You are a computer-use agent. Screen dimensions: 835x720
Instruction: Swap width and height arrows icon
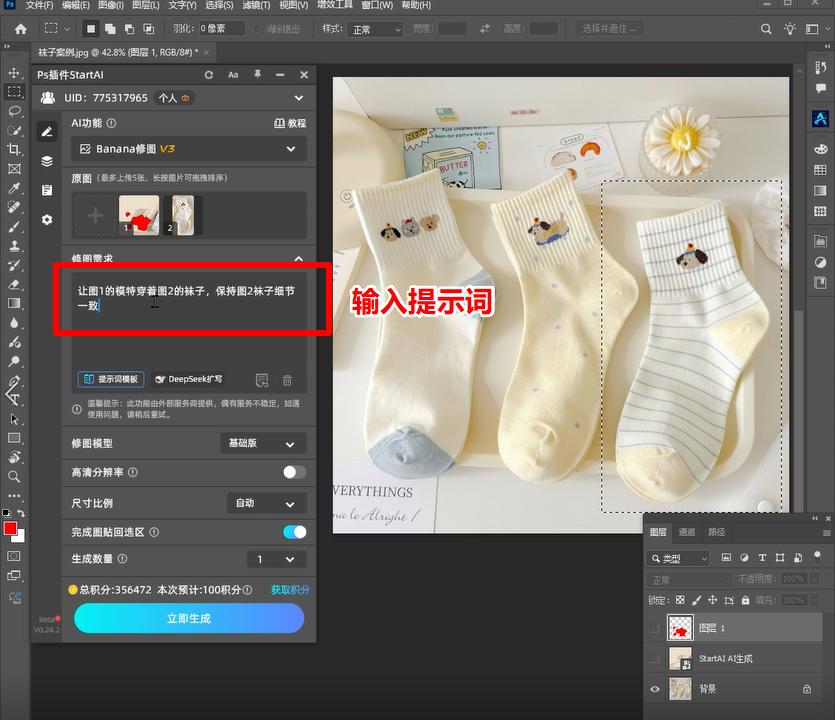tap(485, 29)
